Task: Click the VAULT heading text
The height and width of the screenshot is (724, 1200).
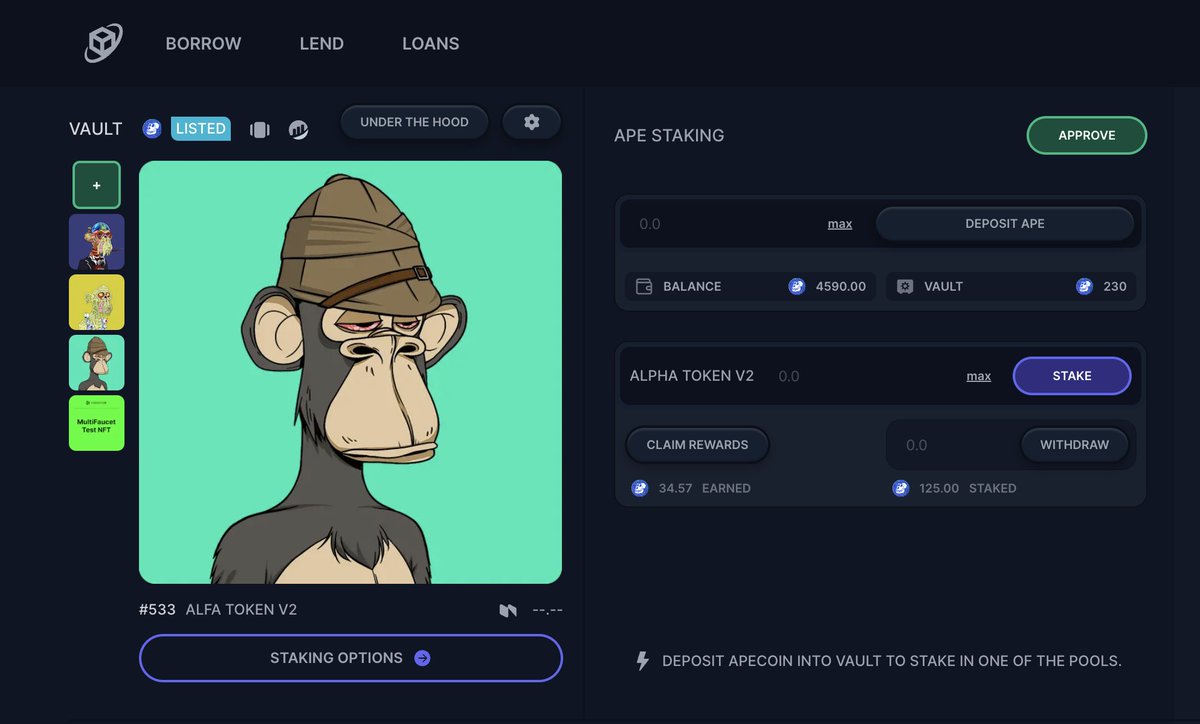Action: point(96,129)
